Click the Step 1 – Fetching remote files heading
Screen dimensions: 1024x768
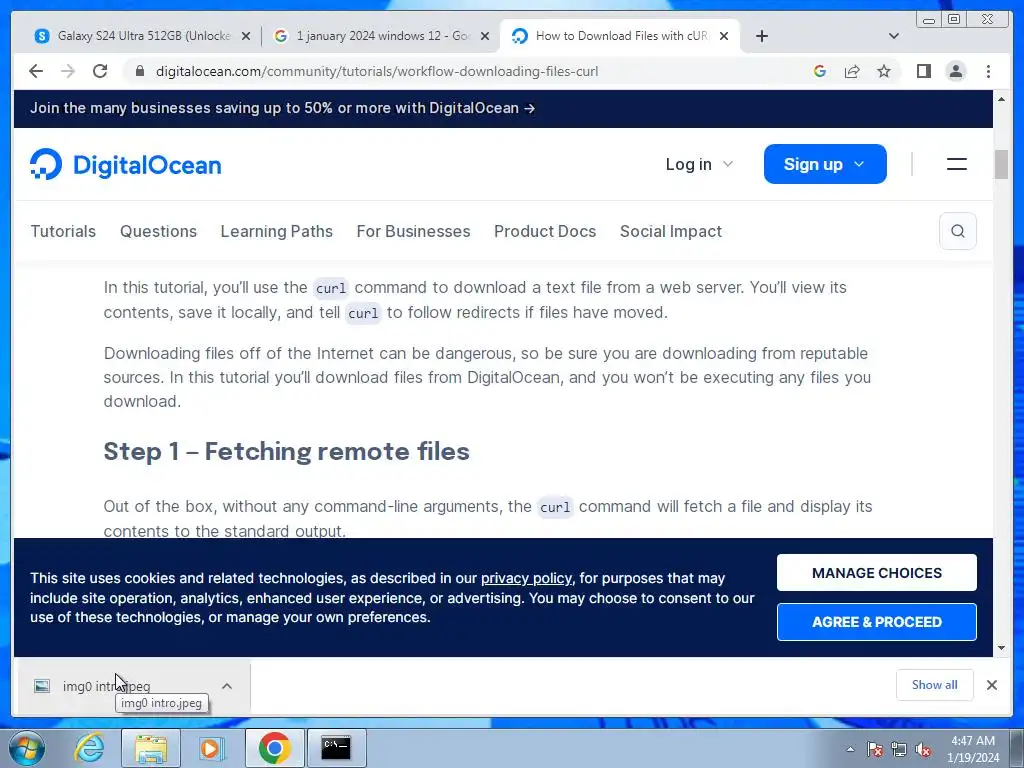[286, 451]
